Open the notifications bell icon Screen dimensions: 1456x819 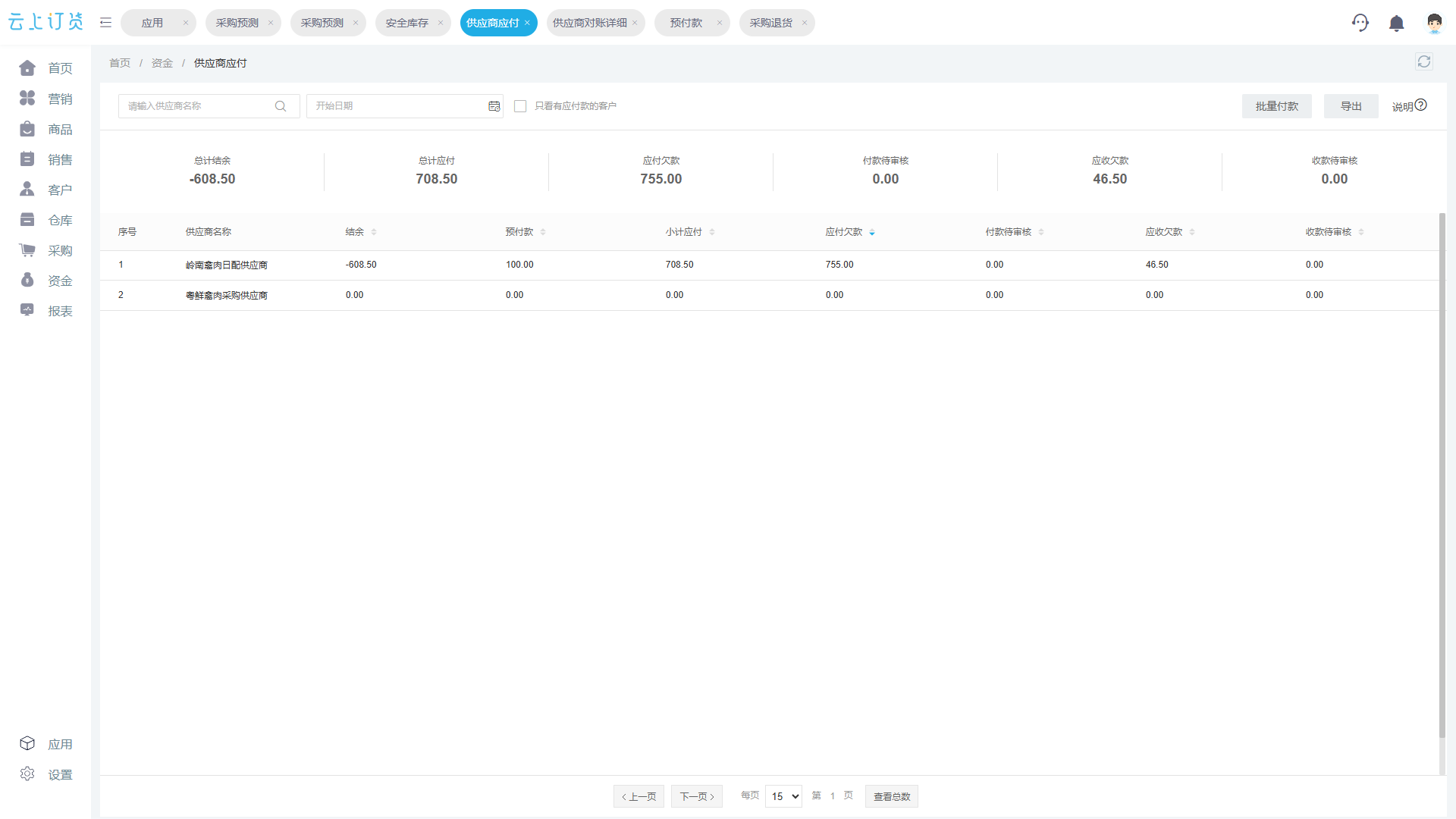[1396, 24]
